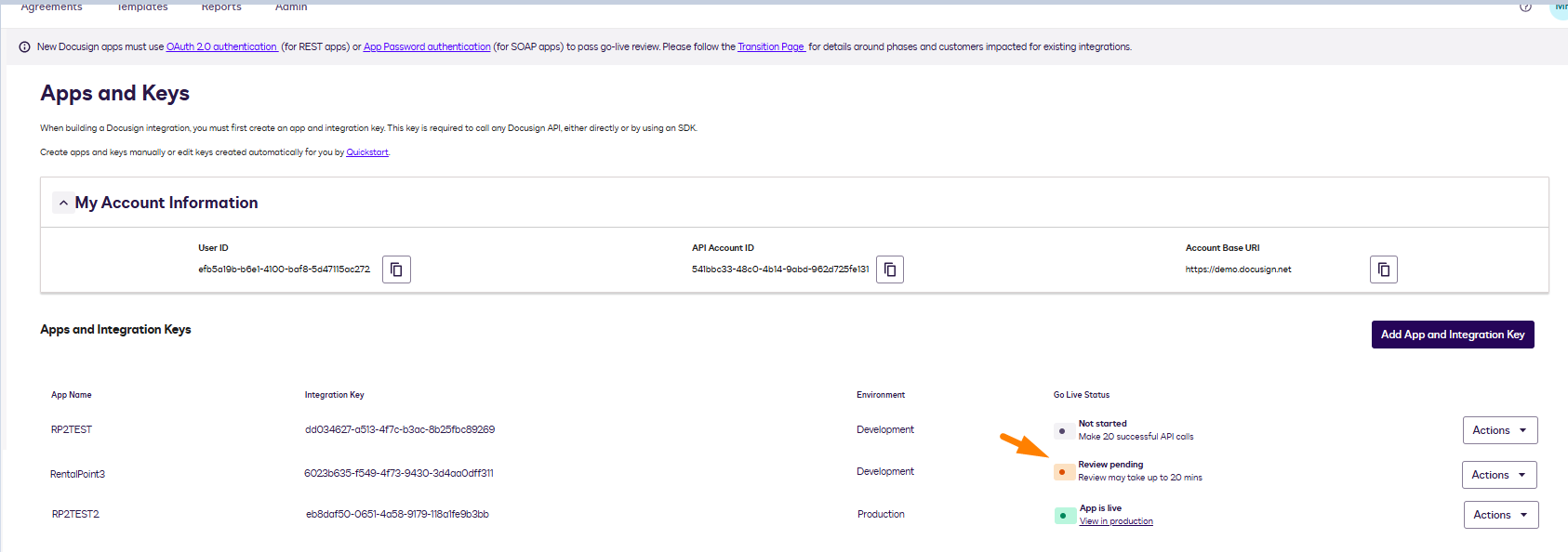This screenshot has height=552, width=1568.
Task: Copy the Account Base URI
Action: click(x=1384, y=269)
